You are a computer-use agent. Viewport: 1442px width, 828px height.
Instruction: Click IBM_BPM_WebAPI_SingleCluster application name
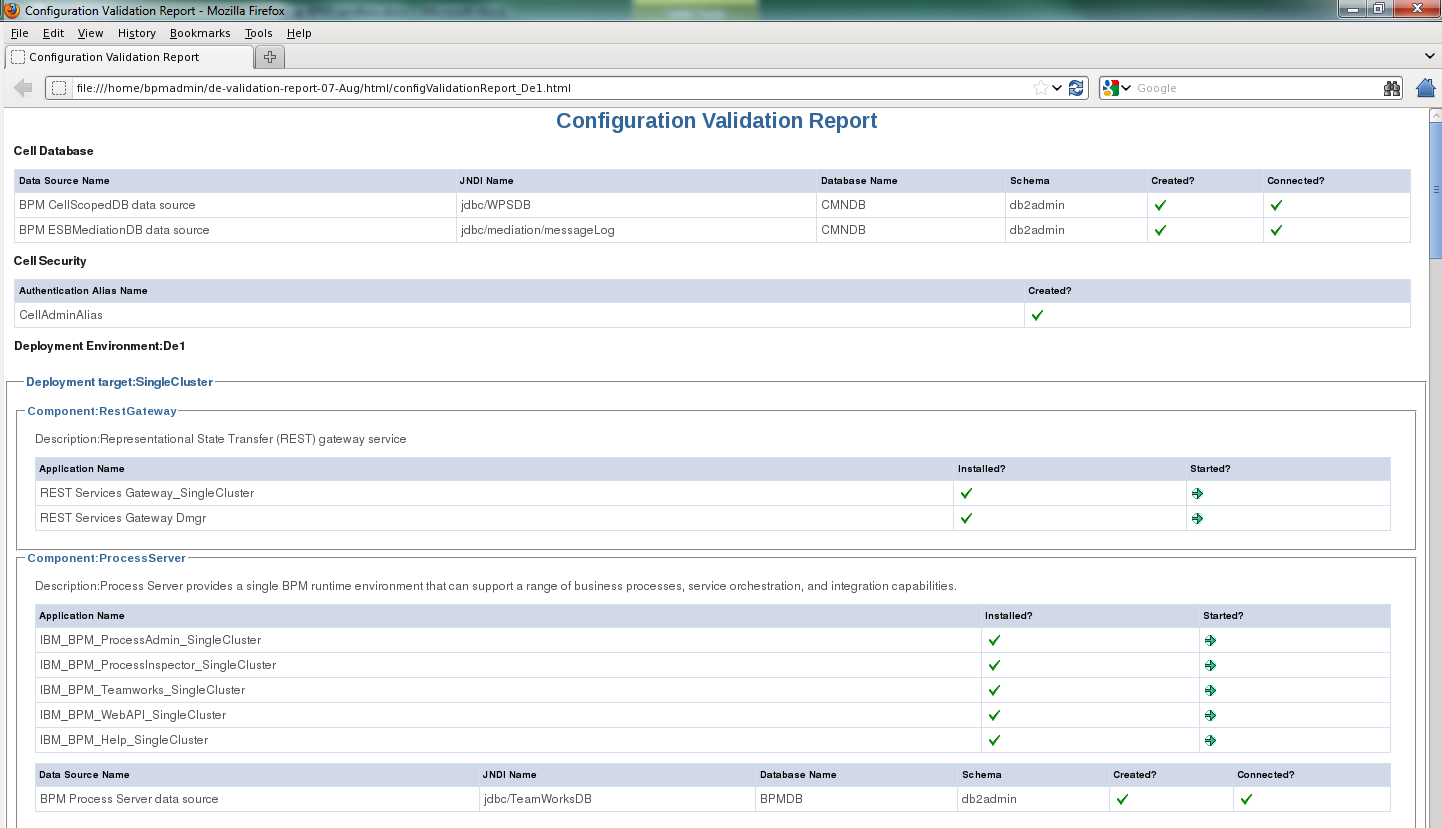(x=133, y=715)
